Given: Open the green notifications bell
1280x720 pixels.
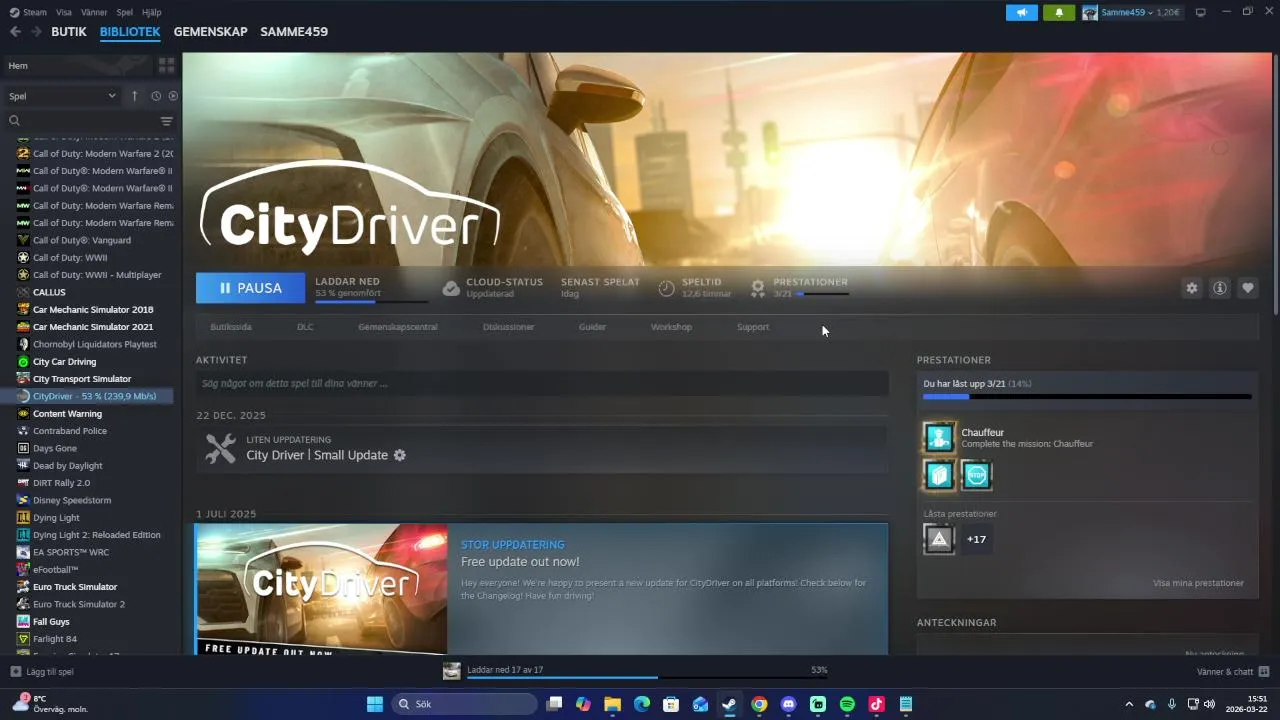Looking at the screenshot, I should point(1059,12).
